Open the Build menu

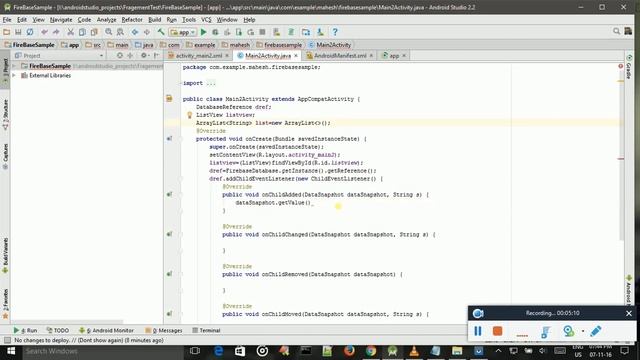(154, 20)
